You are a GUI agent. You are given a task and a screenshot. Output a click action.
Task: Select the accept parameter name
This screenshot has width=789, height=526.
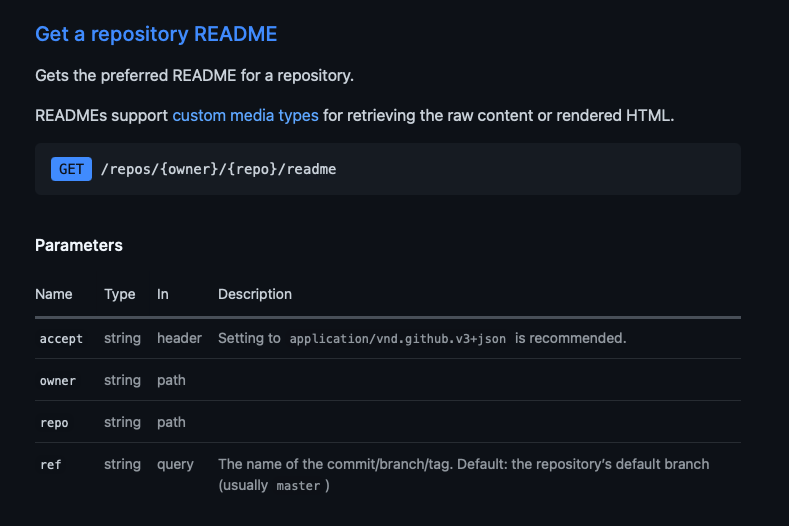(61, 339)
